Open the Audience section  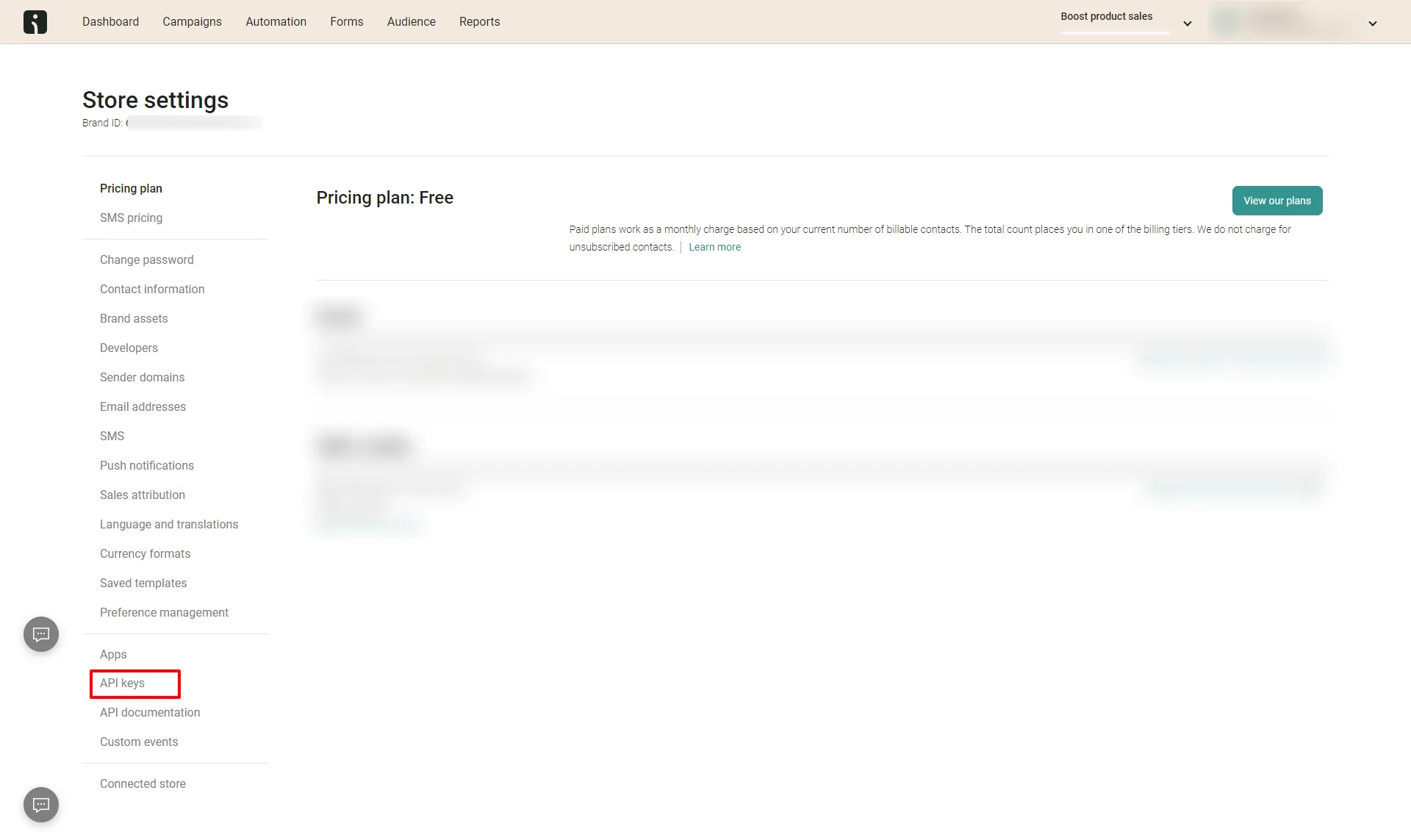tap(411, 22)
